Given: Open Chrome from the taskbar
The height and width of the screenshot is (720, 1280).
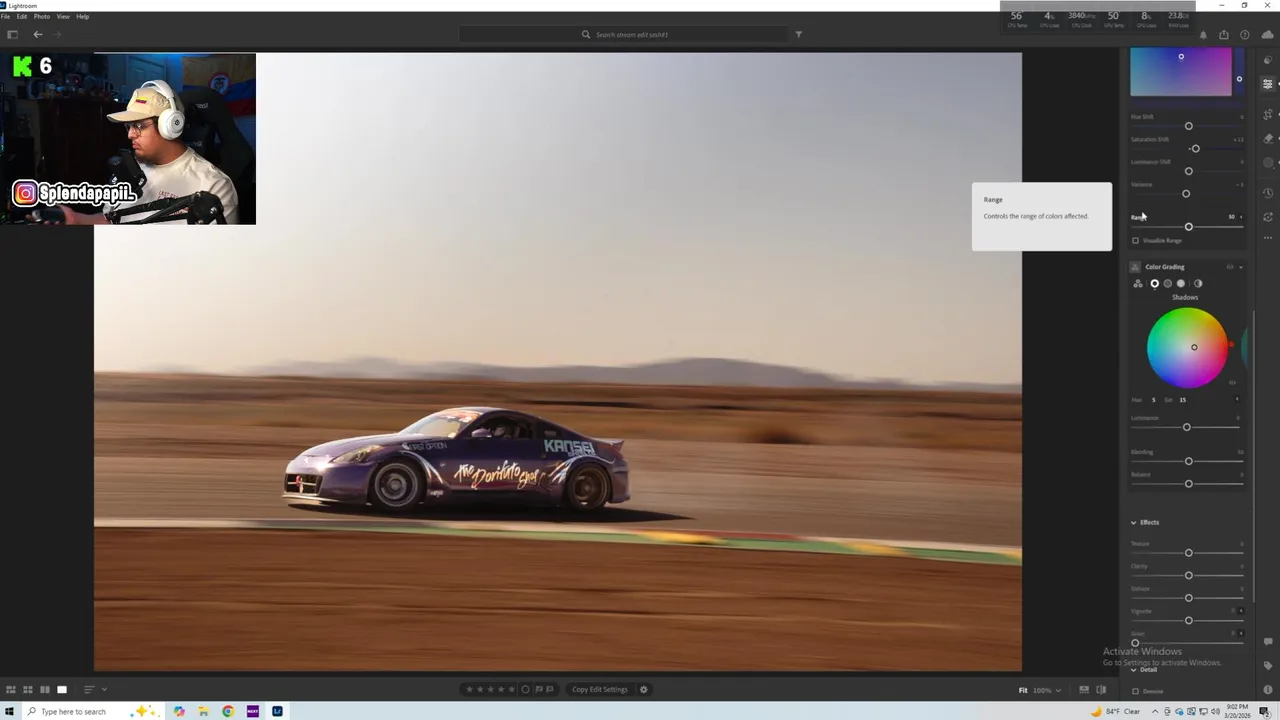Looking at the screenshot, I should coord(228,711).
